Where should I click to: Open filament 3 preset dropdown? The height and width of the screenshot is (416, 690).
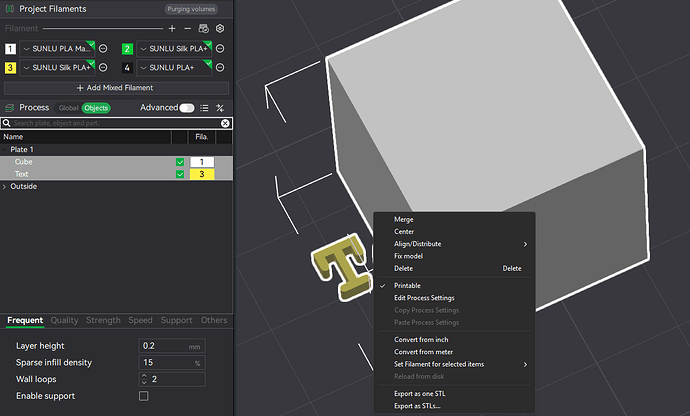tap(57, 67)
